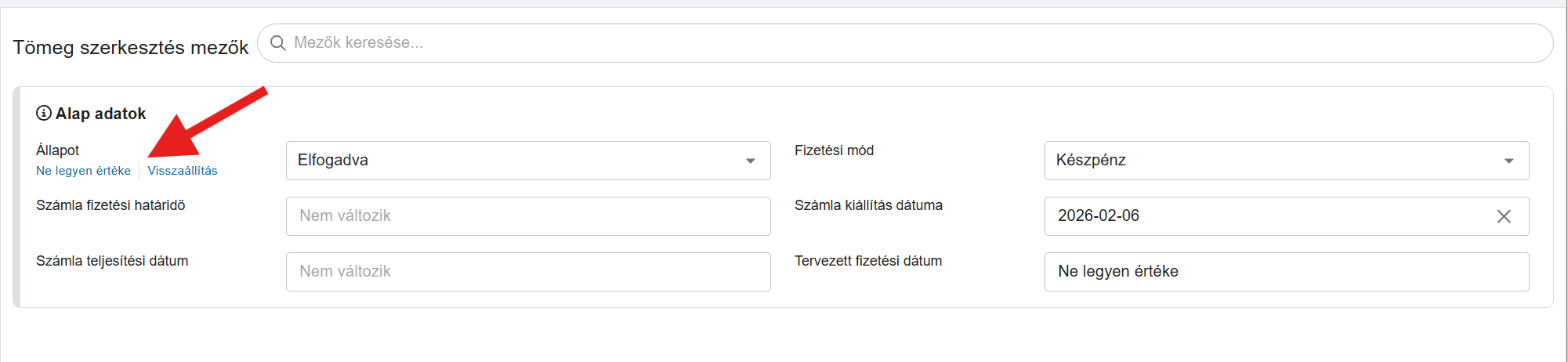Click the 'Tömeg szerkesztés mezők' title
Viewport: 1568px width, 362px height.
tap(130, 48)
